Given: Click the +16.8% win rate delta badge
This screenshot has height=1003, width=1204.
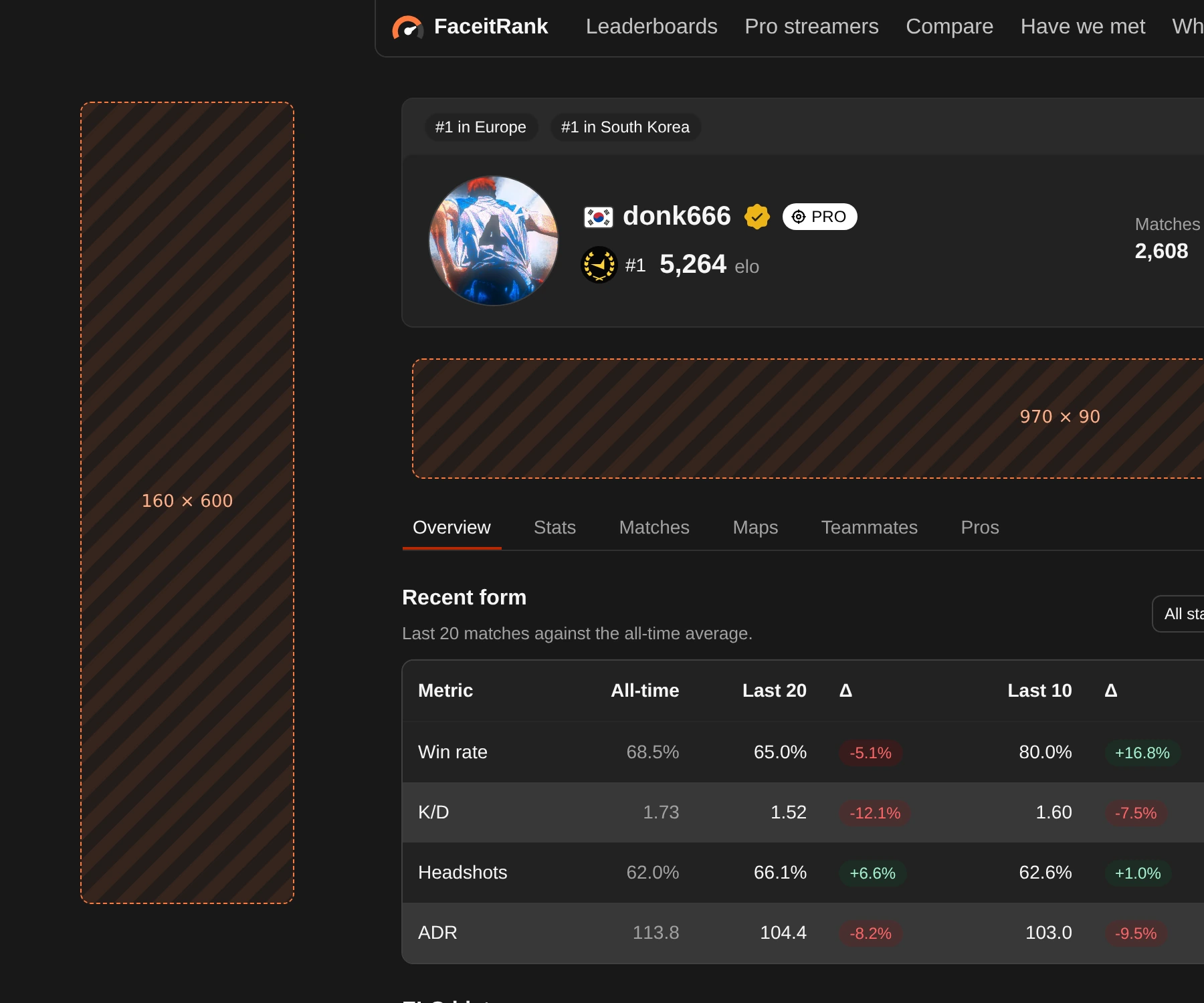Looking at the screenshot, I should pos(1142,753).
